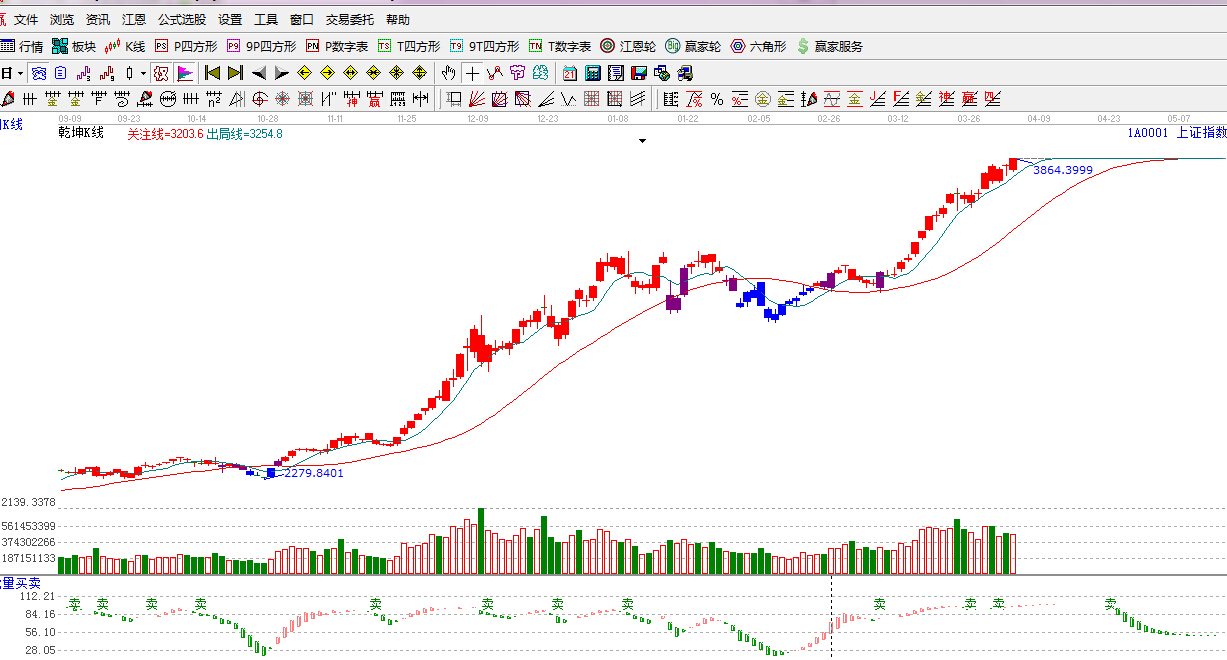Screen dimensions: 1227x660
Task: Expand the candlestick chart type dropdown arrow
Action: [x=143, y=73]
